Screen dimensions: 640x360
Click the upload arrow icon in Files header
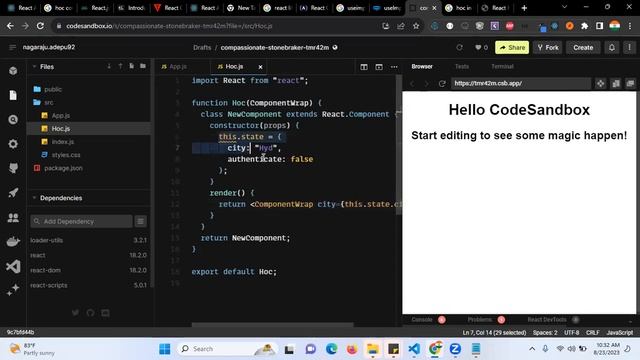pos(120,66)
